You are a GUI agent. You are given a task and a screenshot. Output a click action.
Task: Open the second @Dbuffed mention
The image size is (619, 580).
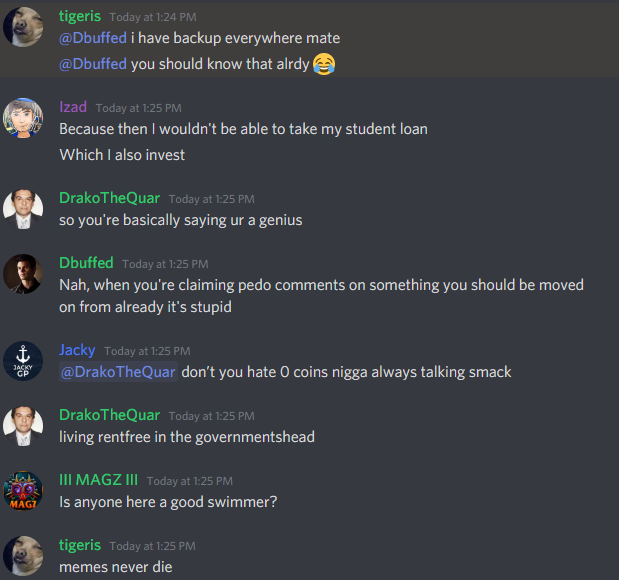point(93,64)
